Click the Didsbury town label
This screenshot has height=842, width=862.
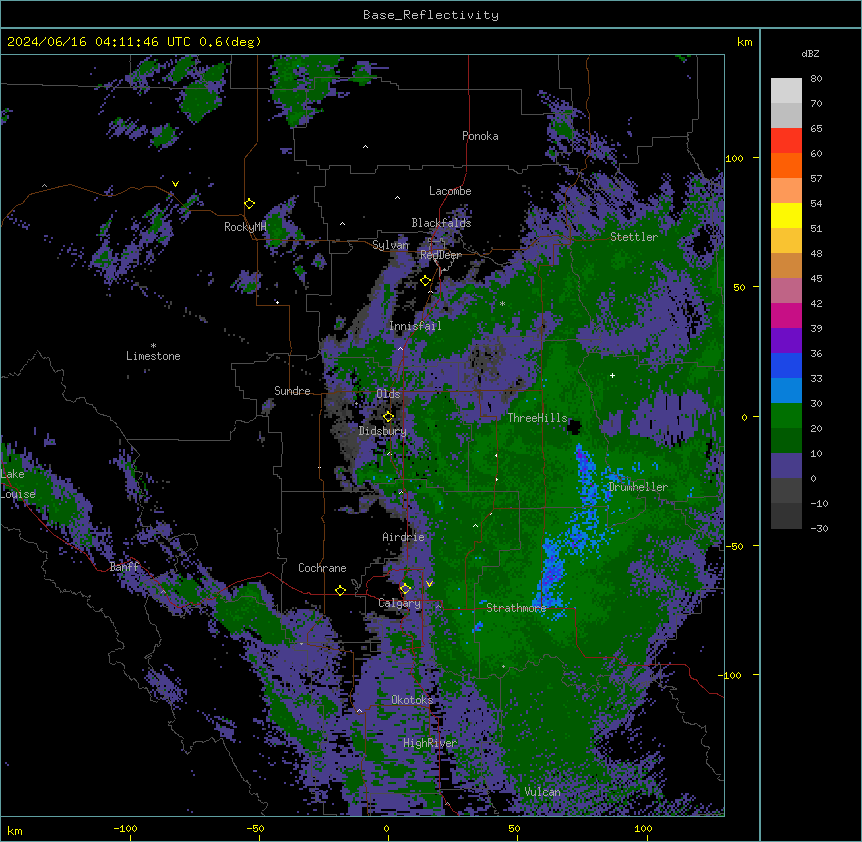(x=382, y=431)
